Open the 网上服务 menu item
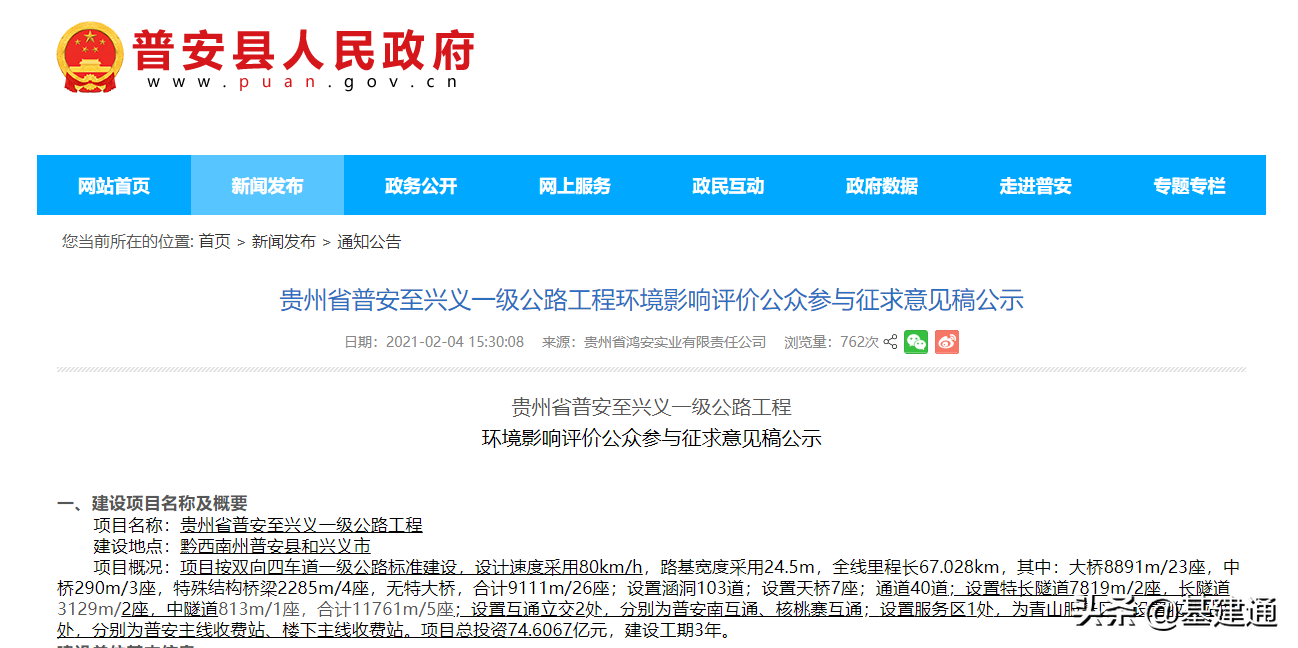The height and width of the screenshot is (648, 1298). [574, 186]
